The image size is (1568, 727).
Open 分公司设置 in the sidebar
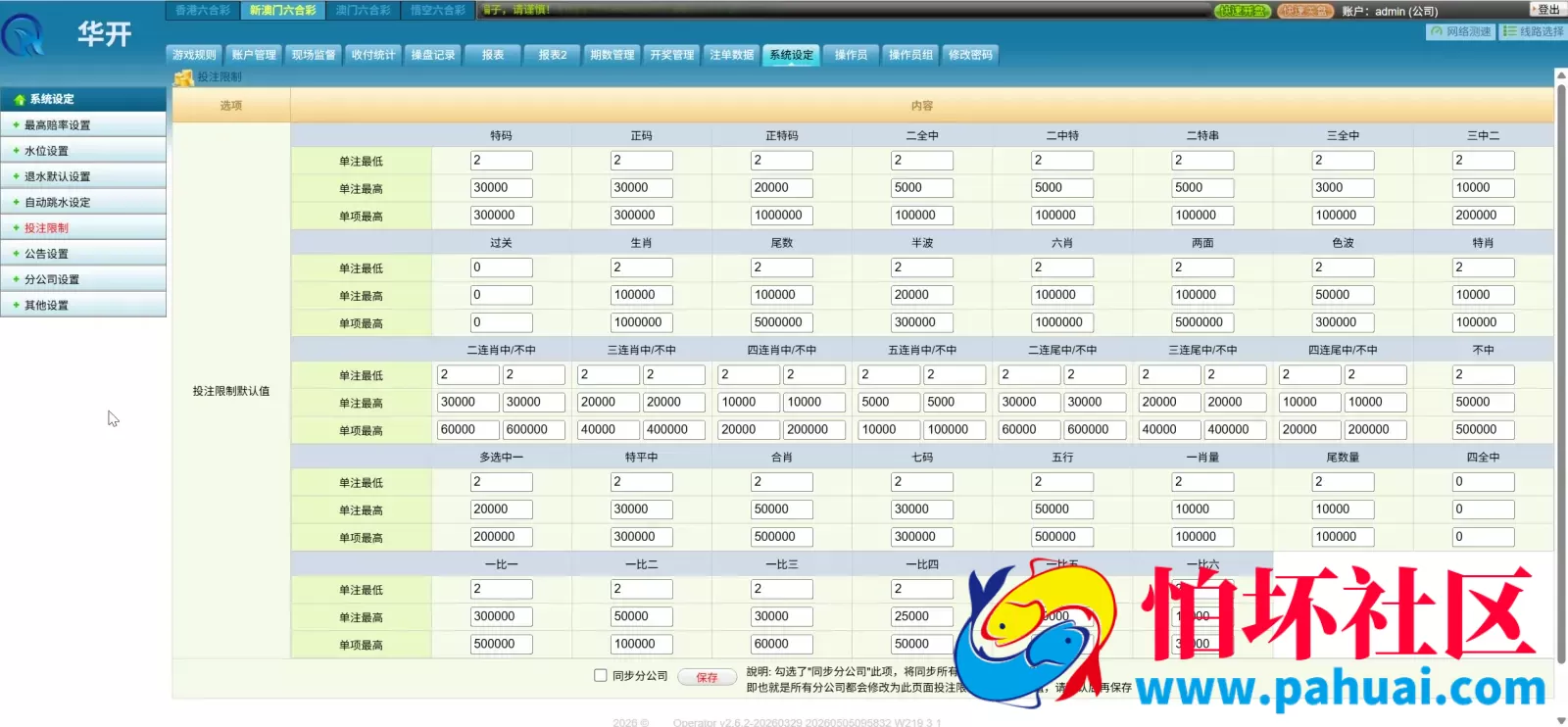pyautogui.click(x=83, y=279)
